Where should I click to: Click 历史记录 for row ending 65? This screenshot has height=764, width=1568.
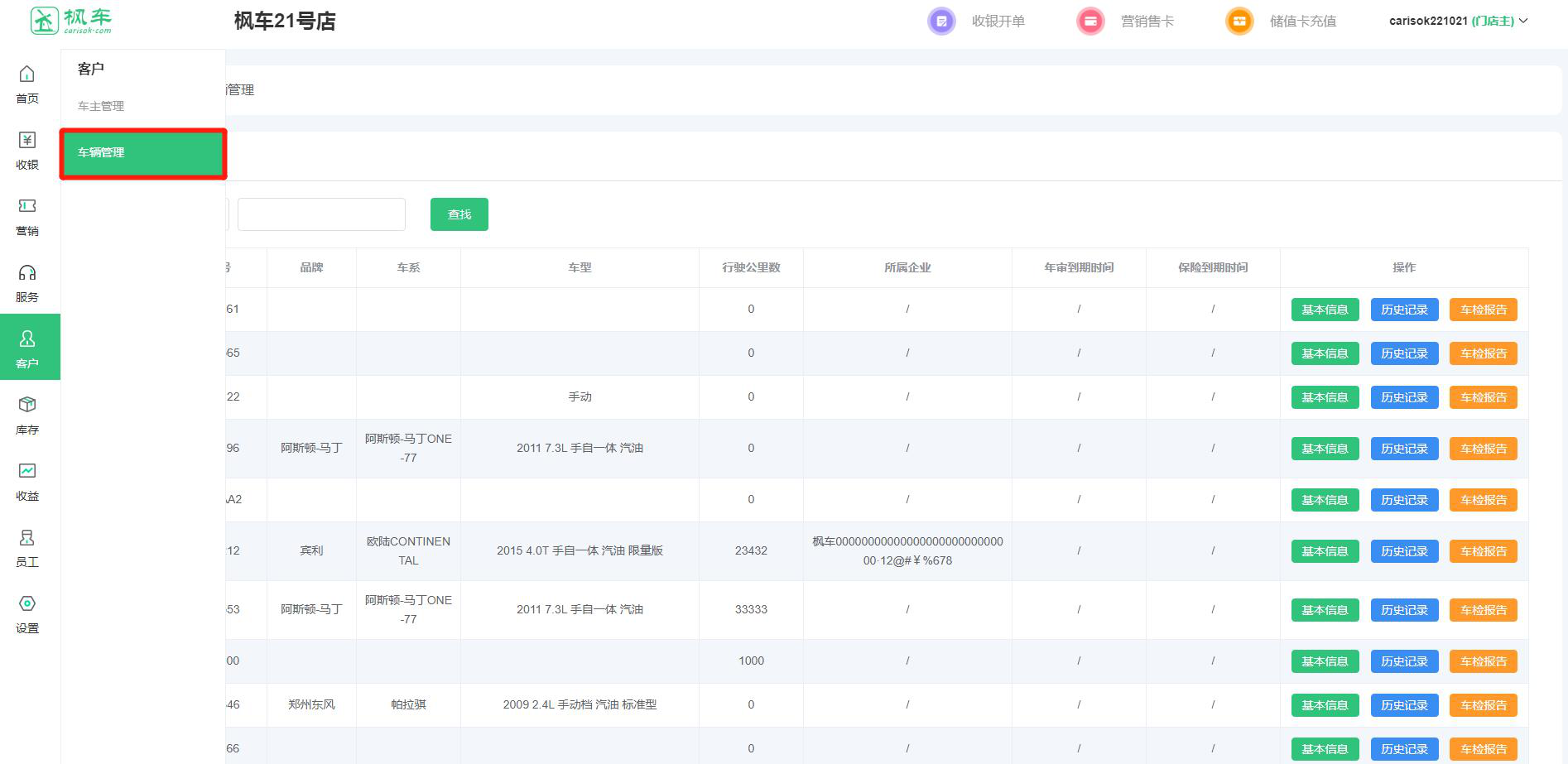pyautogui.click(x=1404, y=353)
